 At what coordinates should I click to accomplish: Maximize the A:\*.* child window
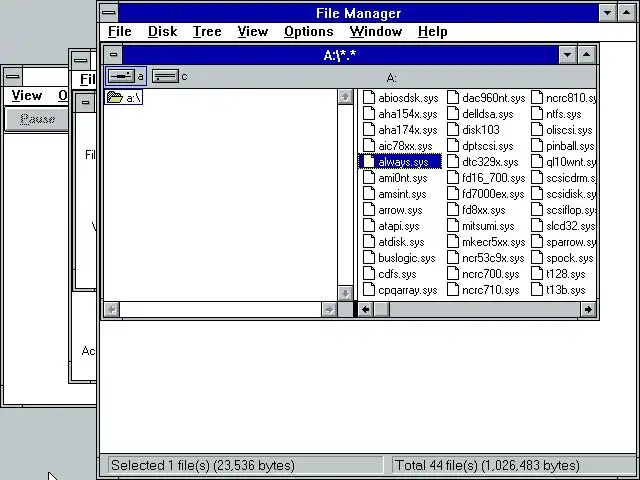point(587,55)
